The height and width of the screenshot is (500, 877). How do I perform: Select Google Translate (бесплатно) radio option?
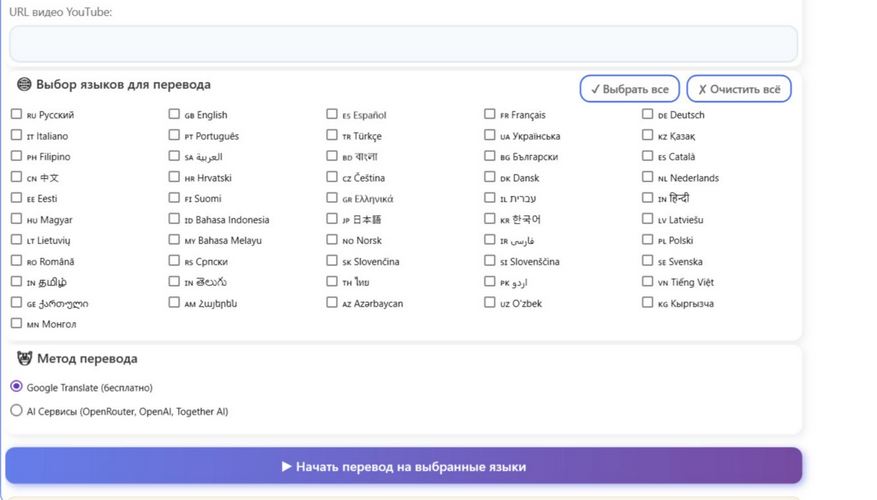pyautogui.click(x=16, y=387)
